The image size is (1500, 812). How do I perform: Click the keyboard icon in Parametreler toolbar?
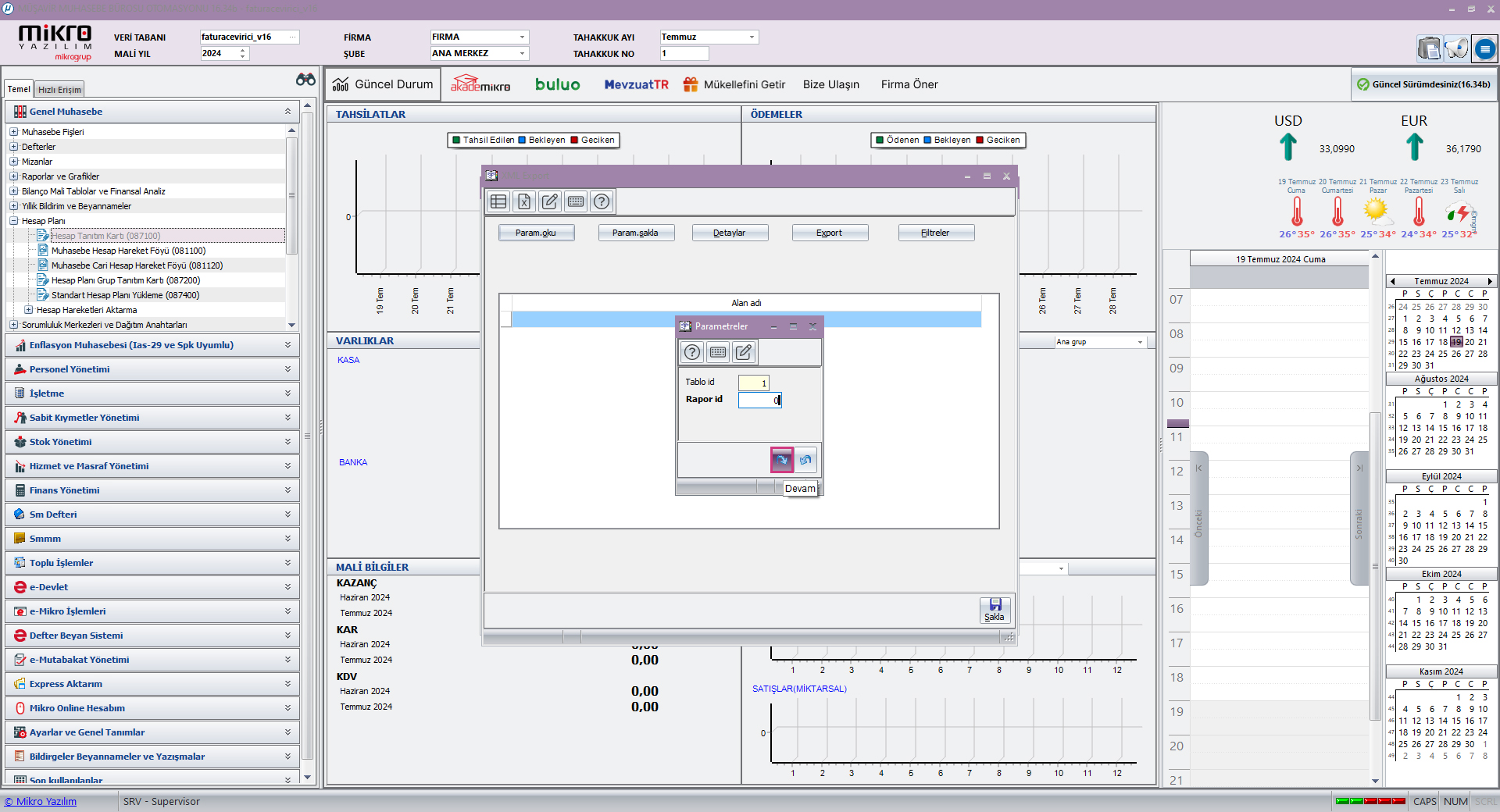(718, 352)
